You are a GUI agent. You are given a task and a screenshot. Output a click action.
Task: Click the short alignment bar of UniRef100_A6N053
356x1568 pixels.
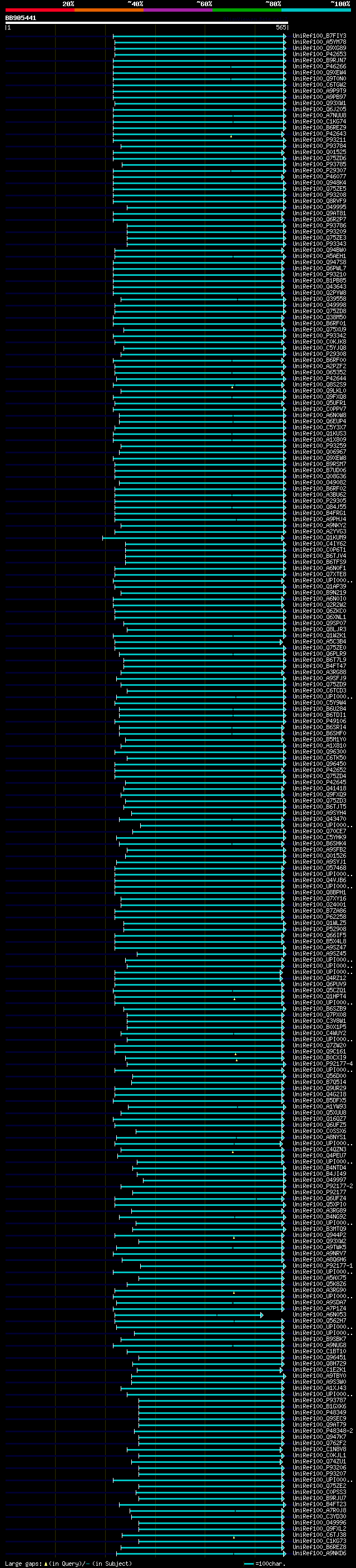(189, 1315)
